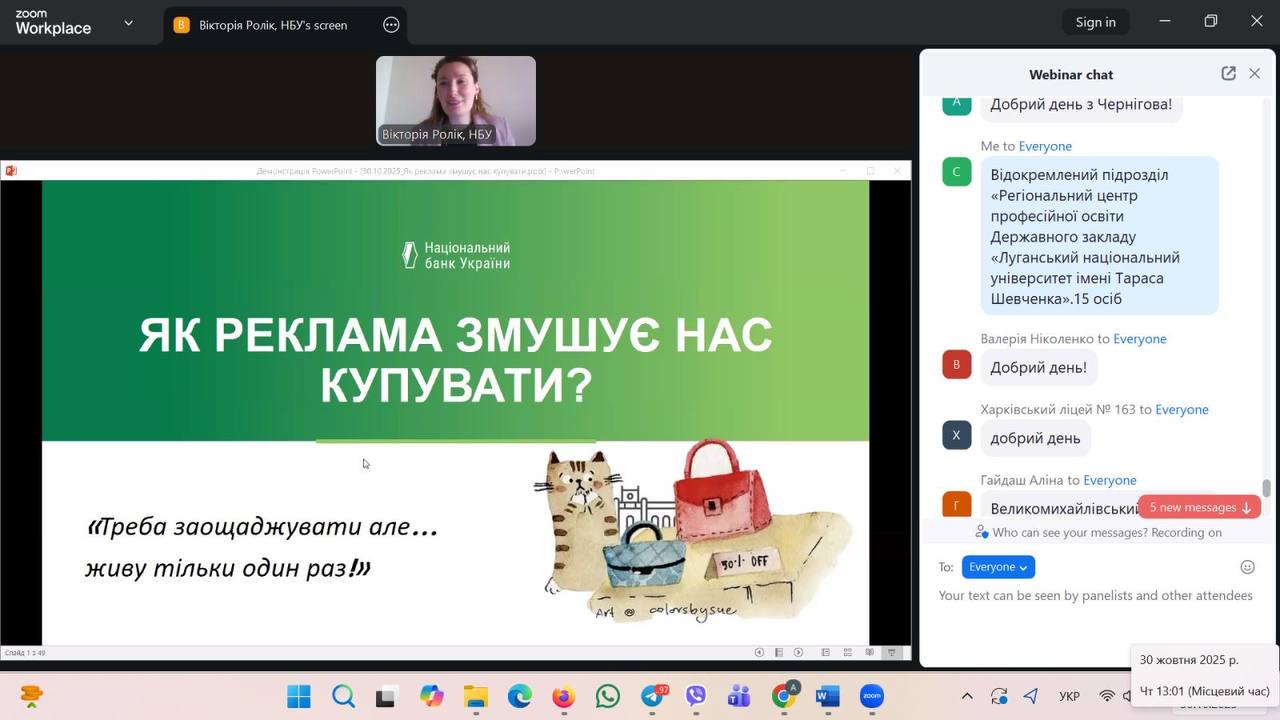Jump to the 5 new messages

pos(1199,507)
